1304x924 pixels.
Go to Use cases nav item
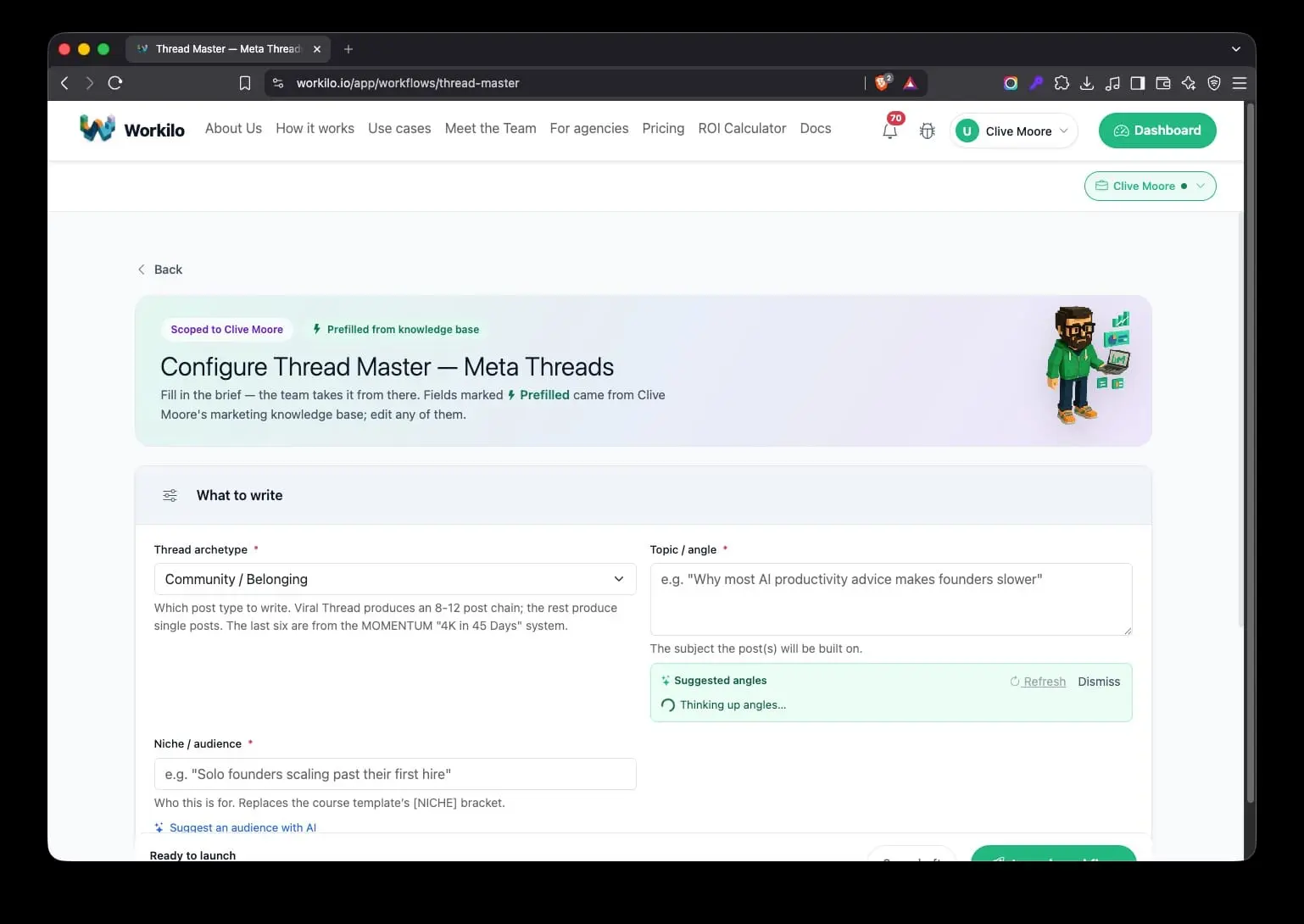tap(399, 128)
